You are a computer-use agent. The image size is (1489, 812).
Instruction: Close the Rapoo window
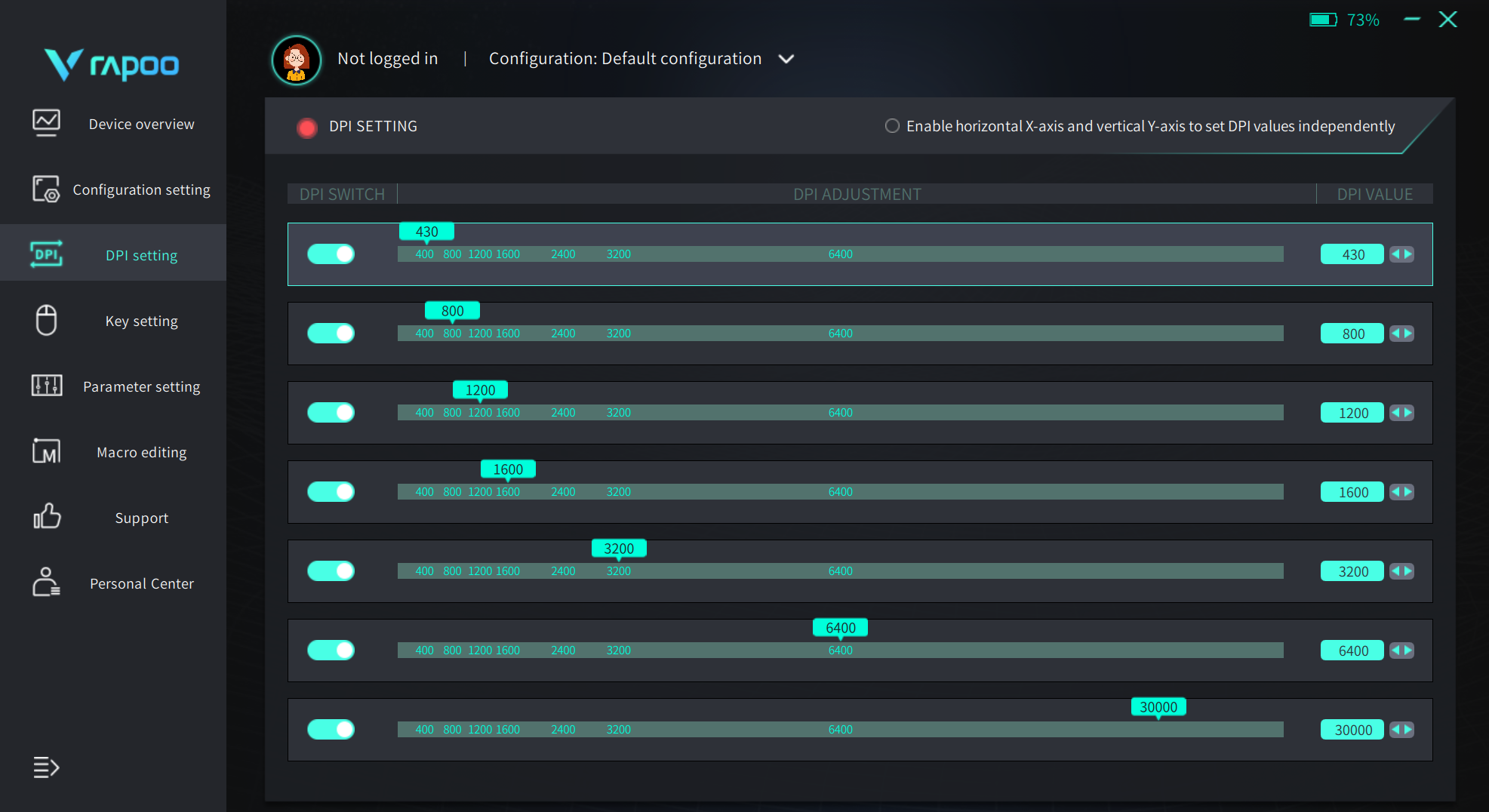click(1447, 19)
